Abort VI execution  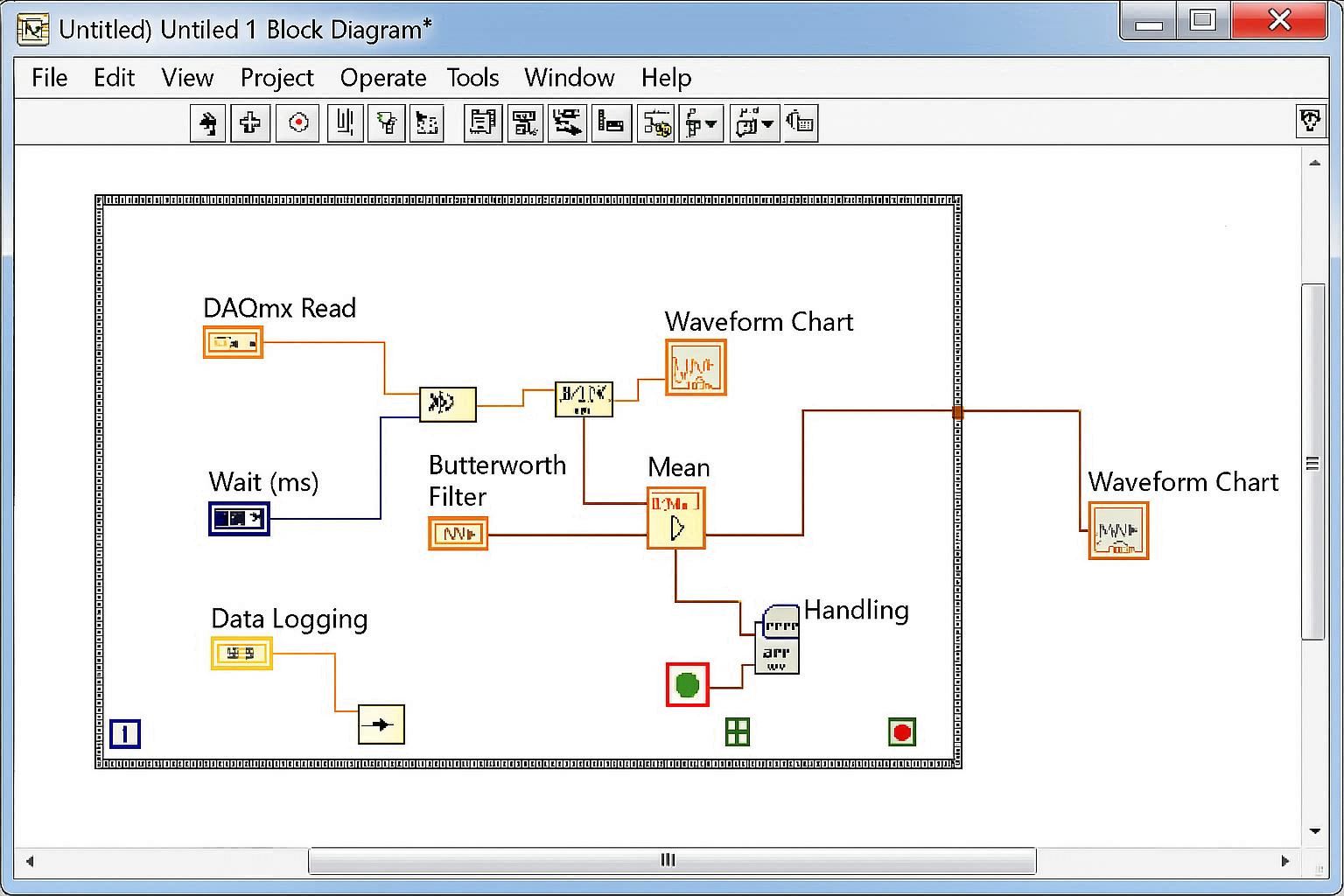point(297,122)
